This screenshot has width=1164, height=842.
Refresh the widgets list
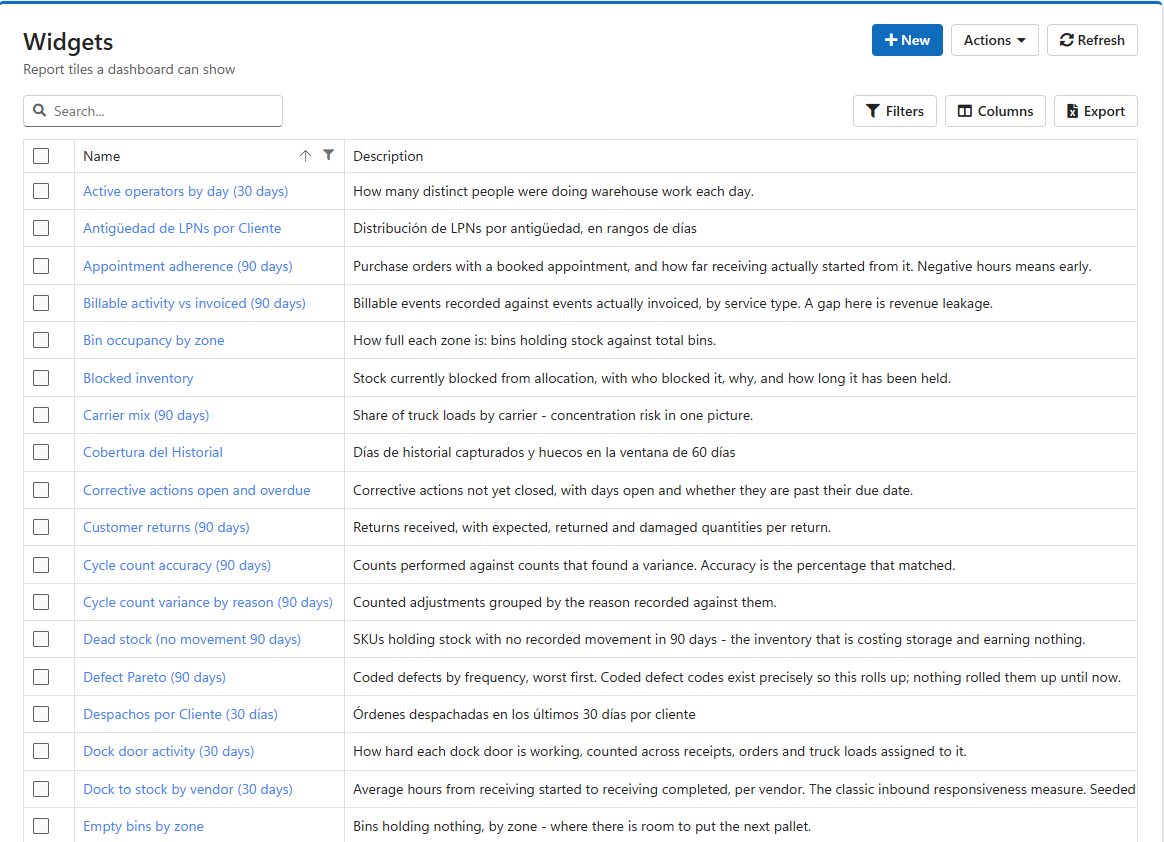[1091, 40]
